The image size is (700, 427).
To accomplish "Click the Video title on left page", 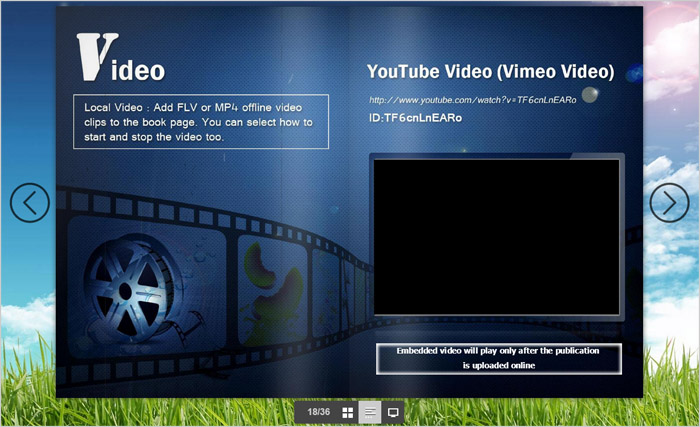I will tap(121, 58).
